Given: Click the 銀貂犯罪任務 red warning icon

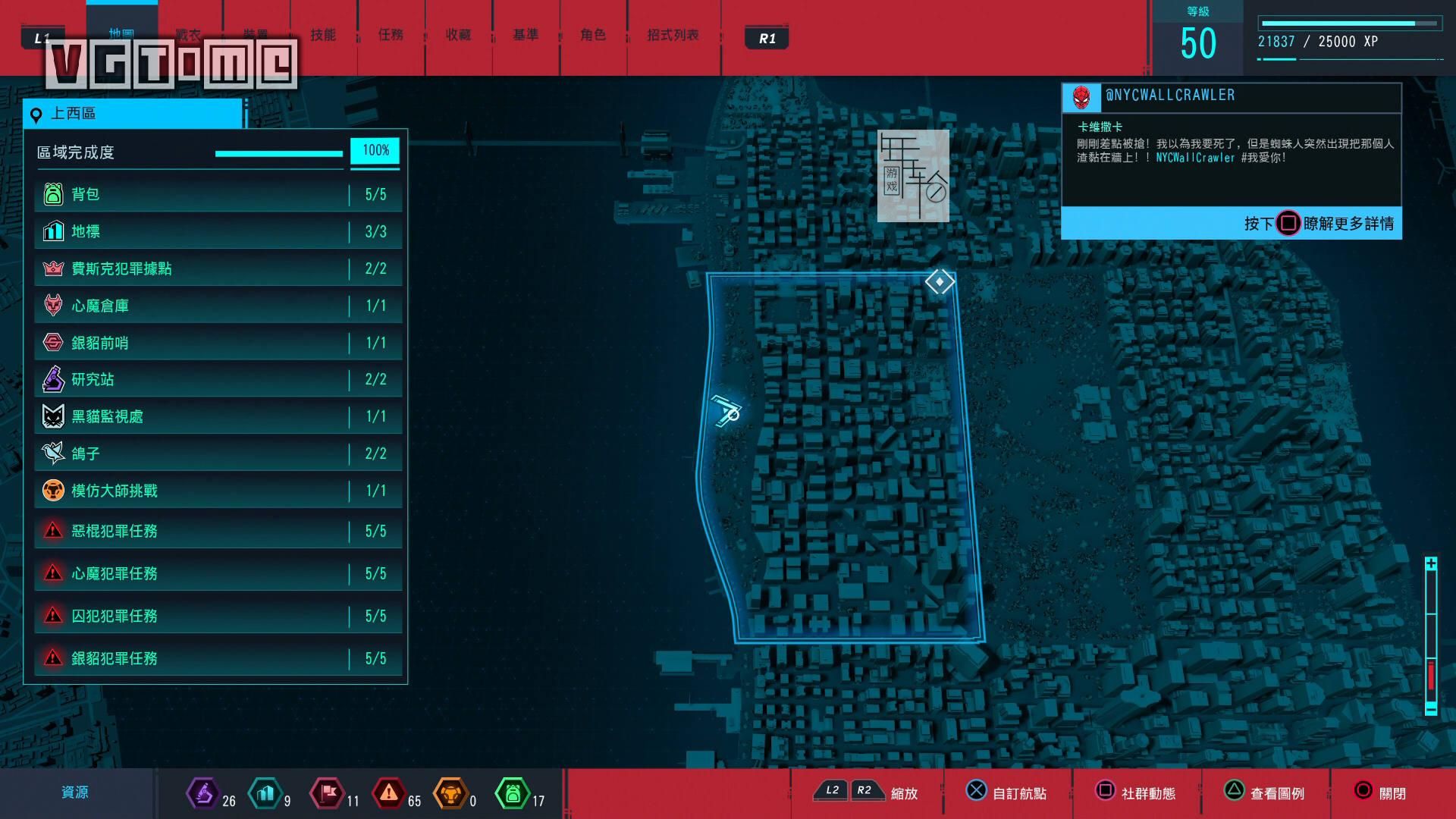Looking at the screenshot, I should [x=53, y=658].
